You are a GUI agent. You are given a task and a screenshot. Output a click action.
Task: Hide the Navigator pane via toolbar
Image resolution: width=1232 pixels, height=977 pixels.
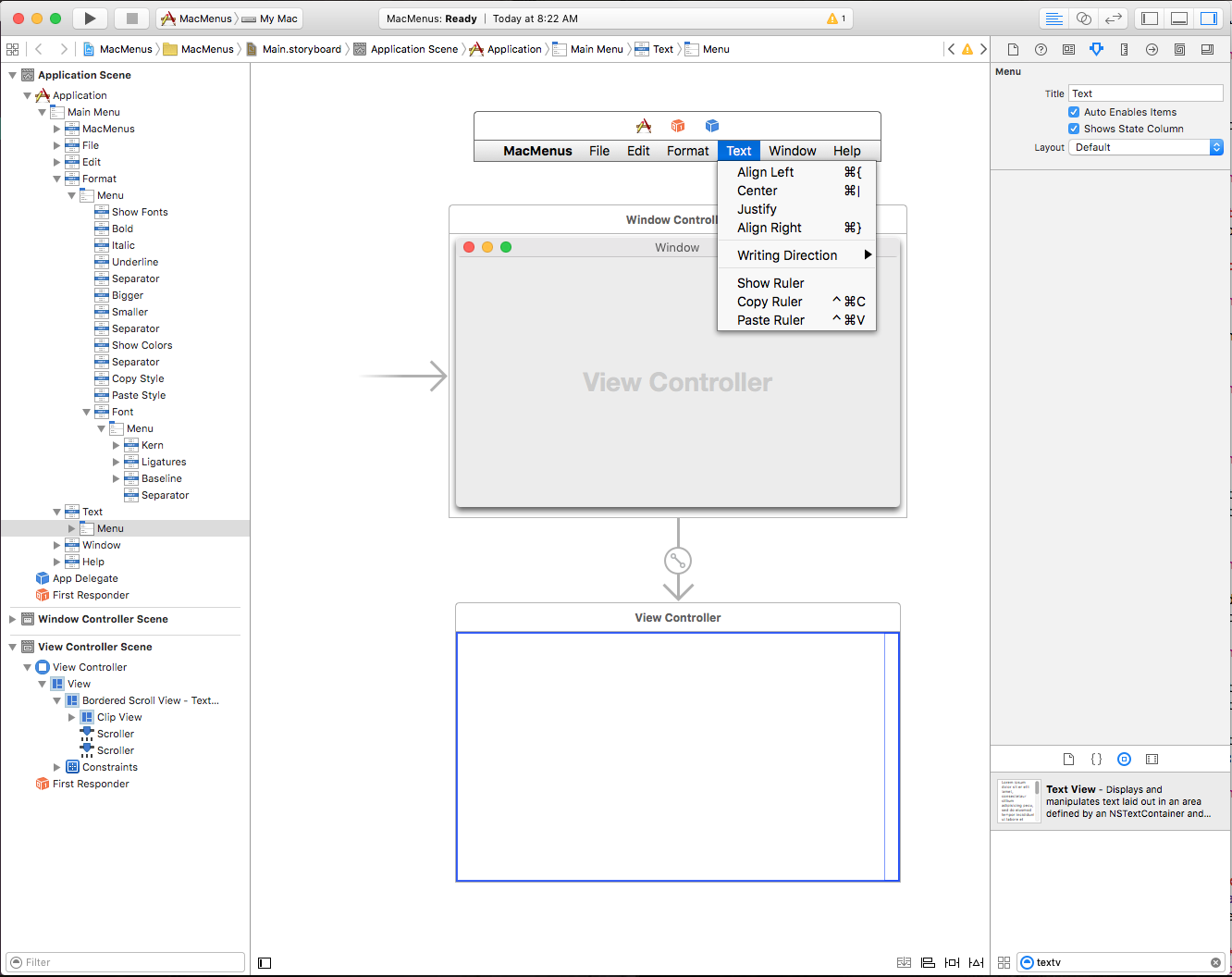point(1150,19)
